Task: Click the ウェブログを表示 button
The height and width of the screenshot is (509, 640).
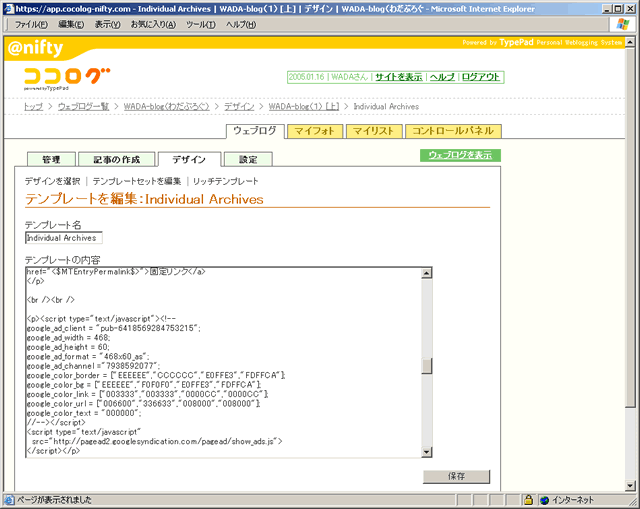Action: coord(460,155)
